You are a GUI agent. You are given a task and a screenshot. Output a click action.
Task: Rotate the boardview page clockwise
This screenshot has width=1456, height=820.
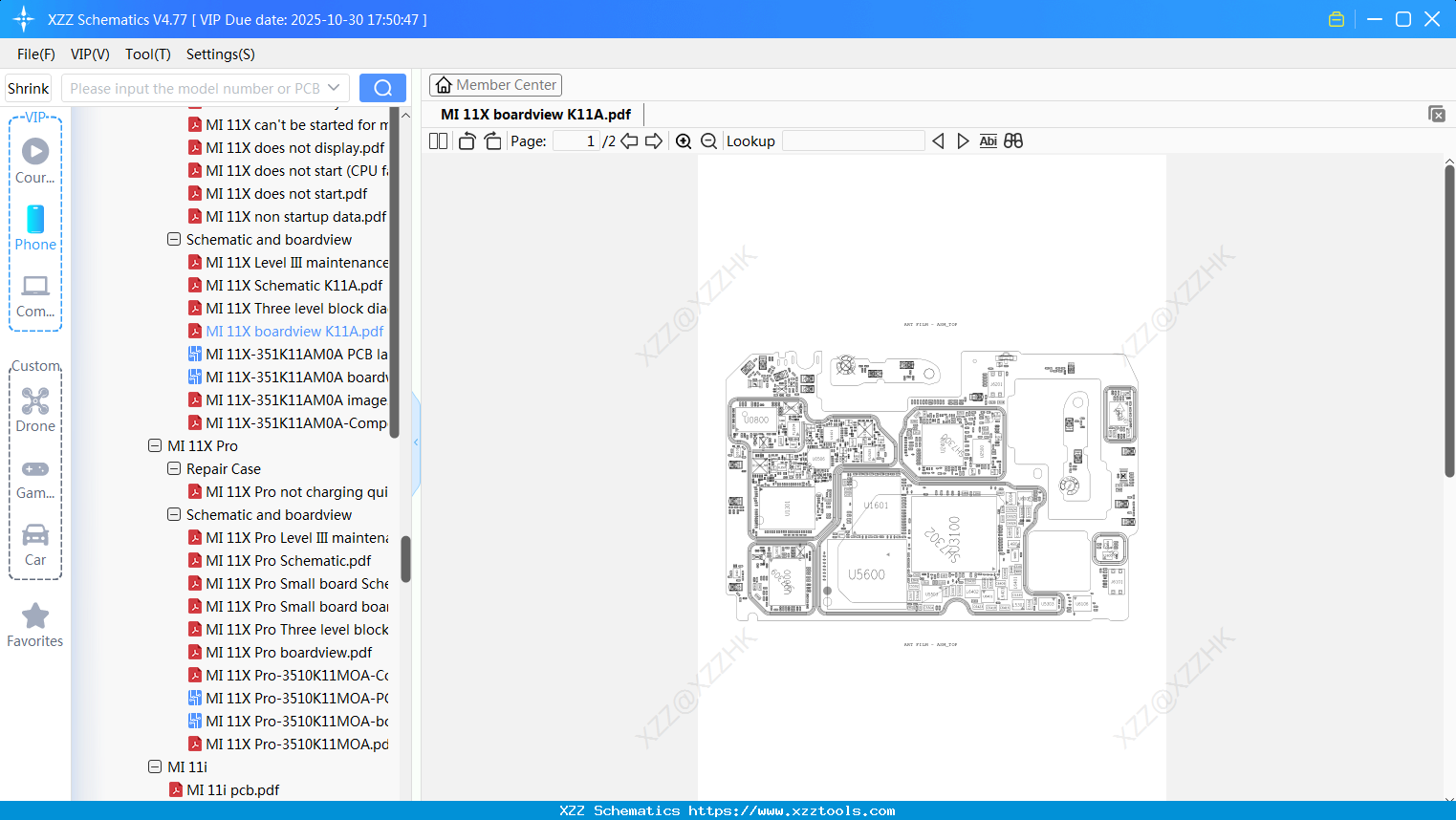492,140
